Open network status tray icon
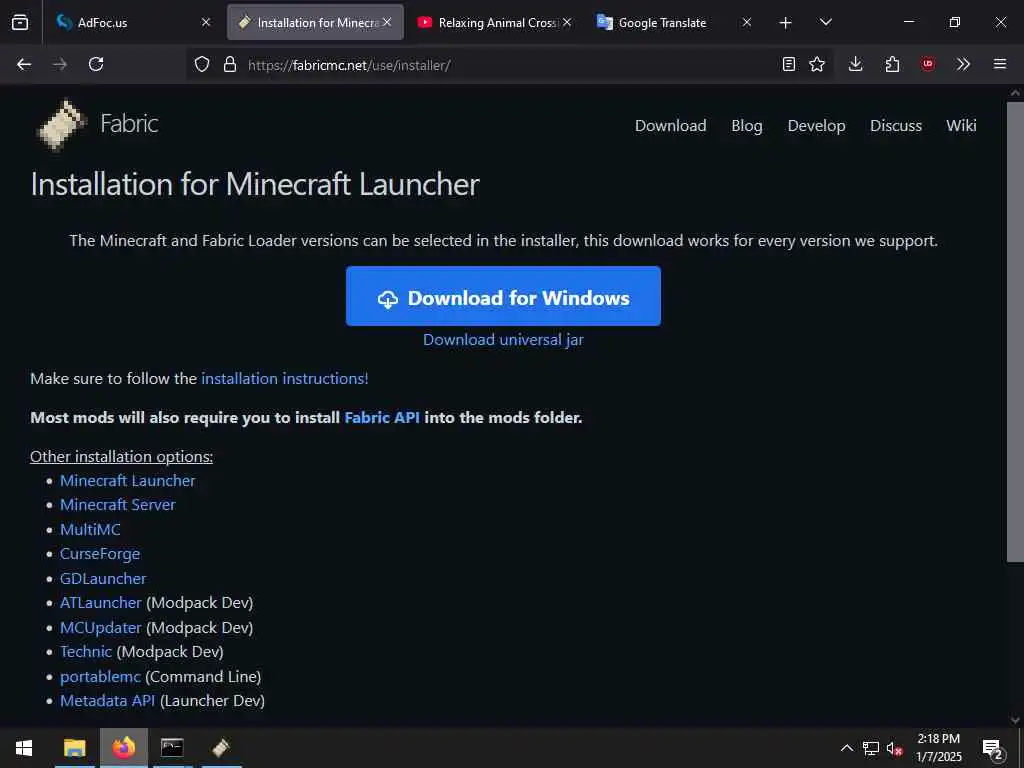Viewport: 1024px width, 768px height. (871, 748)
